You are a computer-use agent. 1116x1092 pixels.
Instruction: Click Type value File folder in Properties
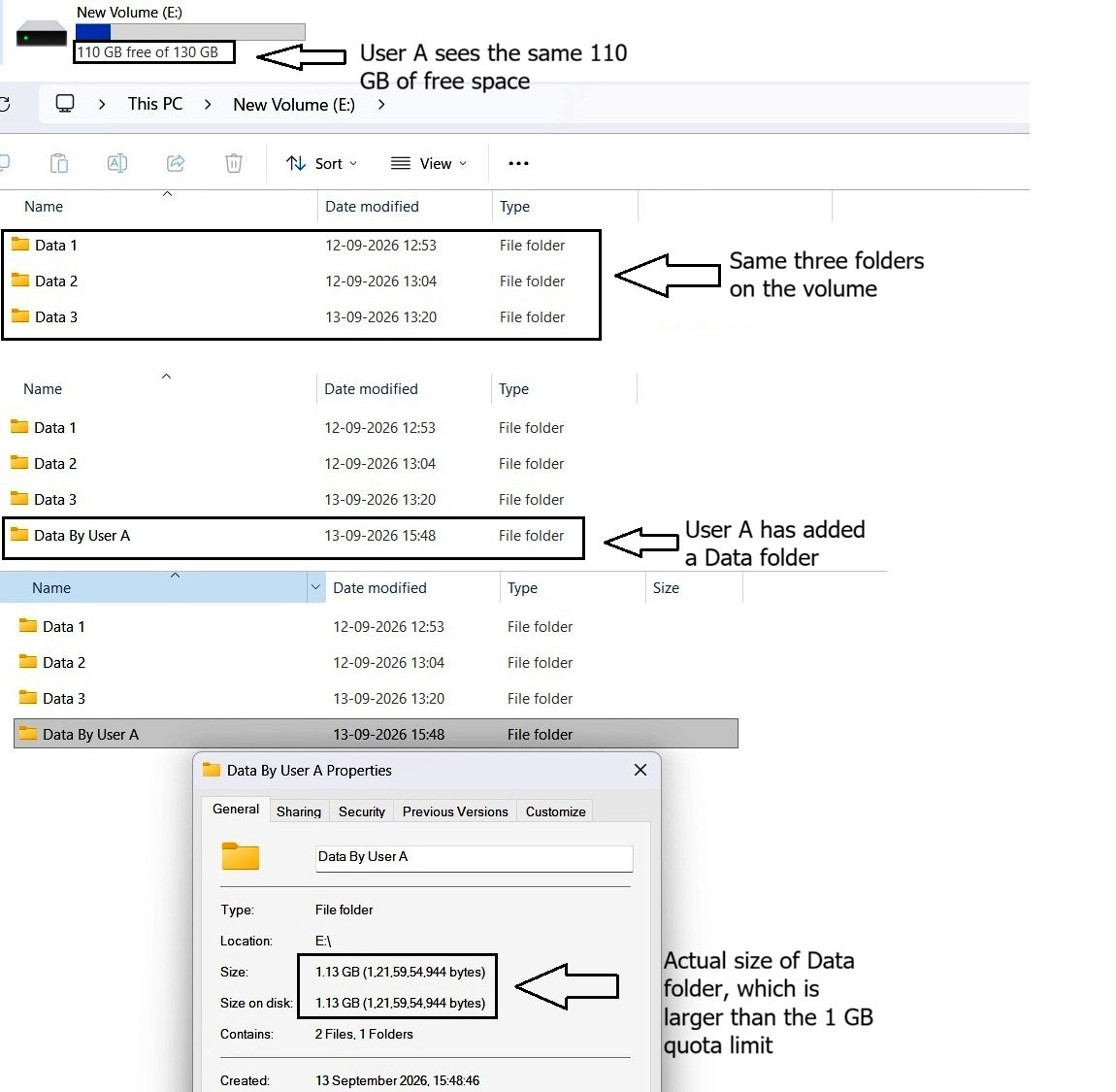point(344,910)
